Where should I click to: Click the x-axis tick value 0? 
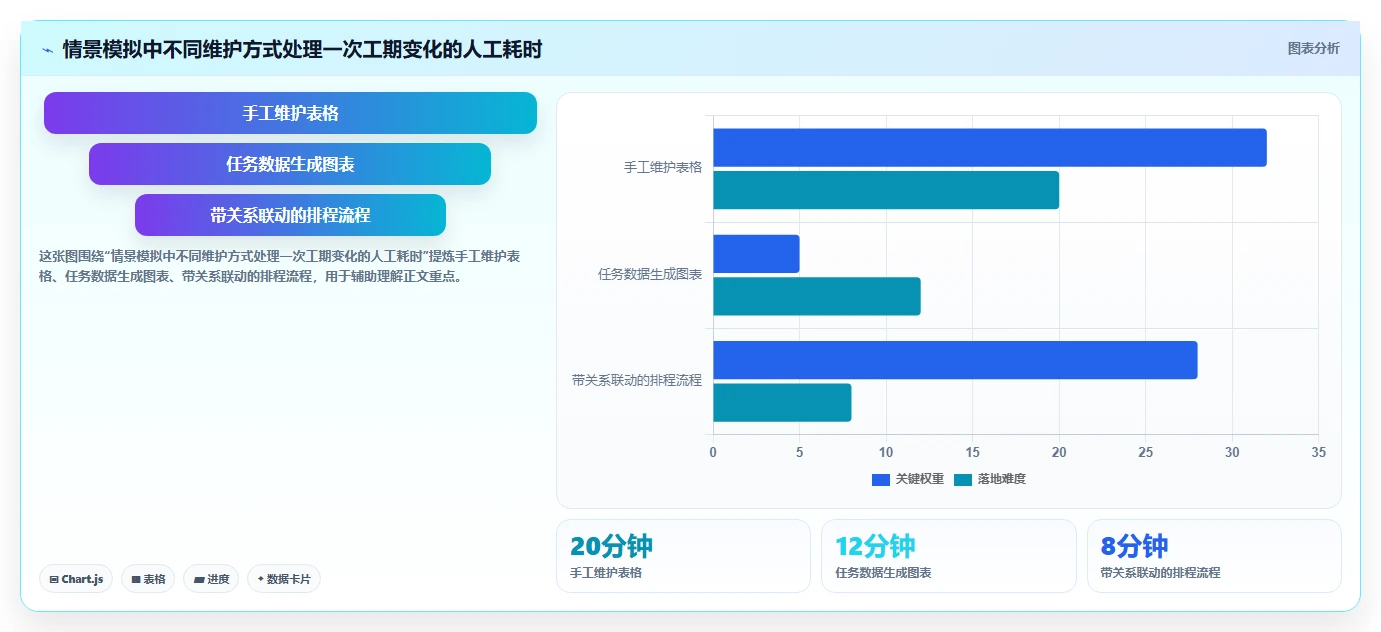tap(713, 452)
